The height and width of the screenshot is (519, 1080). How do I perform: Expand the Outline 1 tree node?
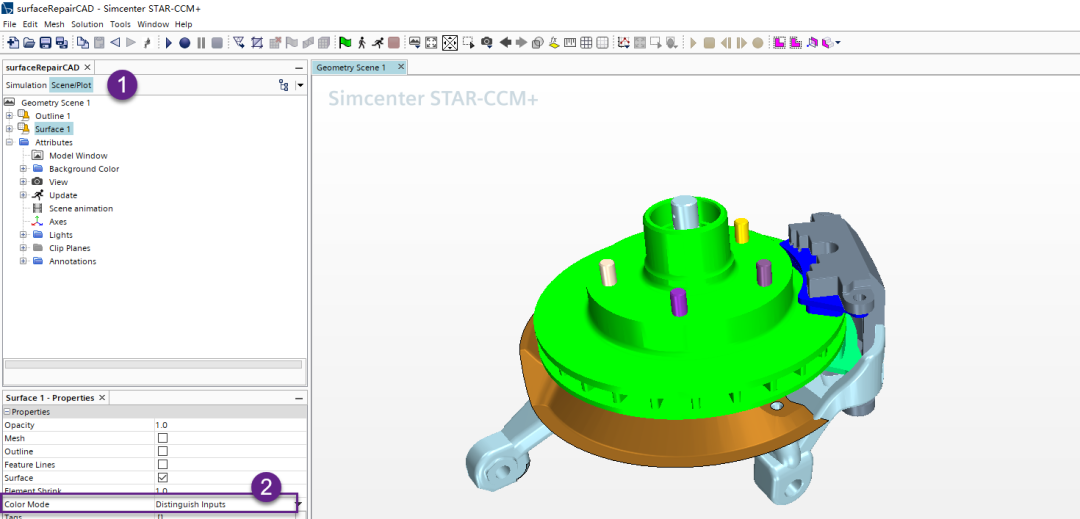click(9, 116)
